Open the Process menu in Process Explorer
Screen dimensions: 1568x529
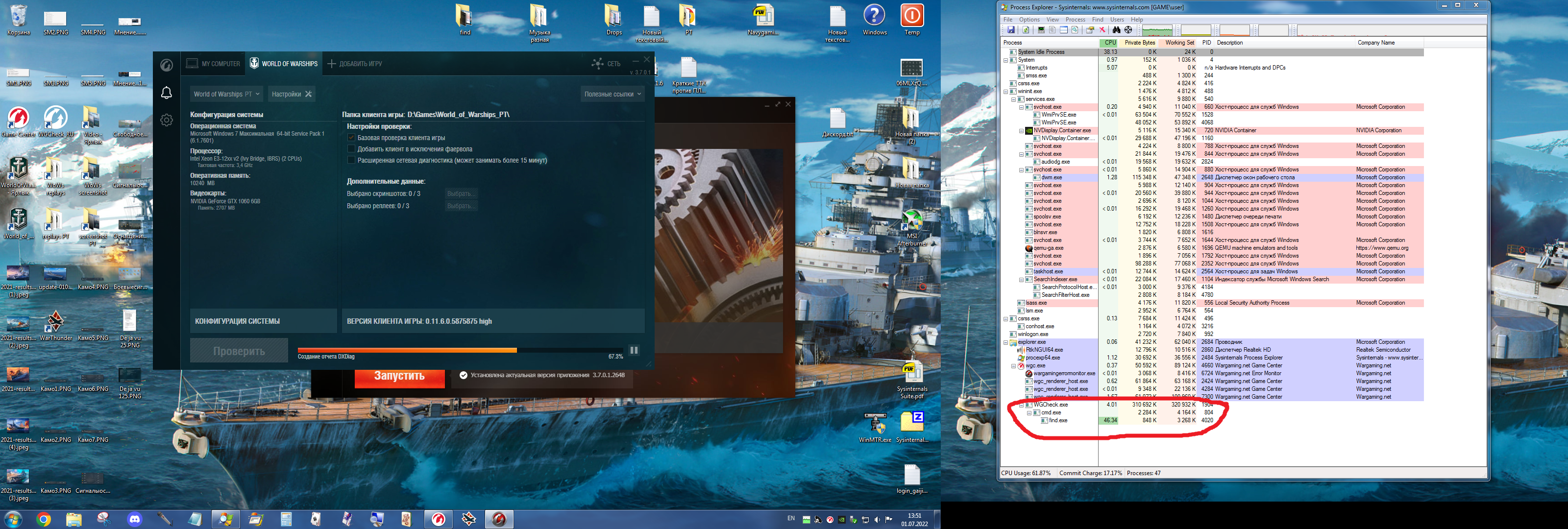1075,20
